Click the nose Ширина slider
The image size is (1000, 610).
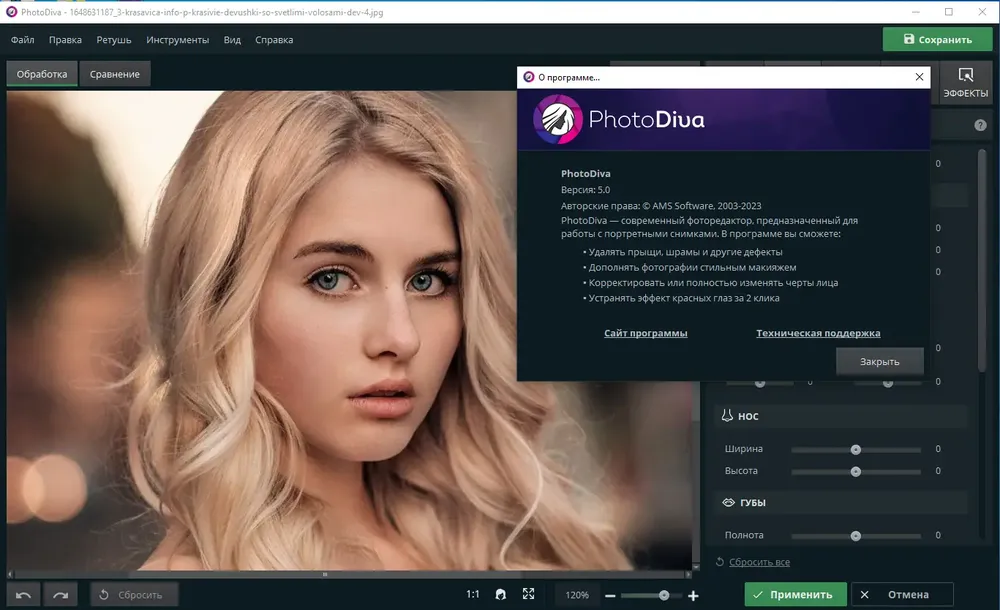tap(856, 450)
